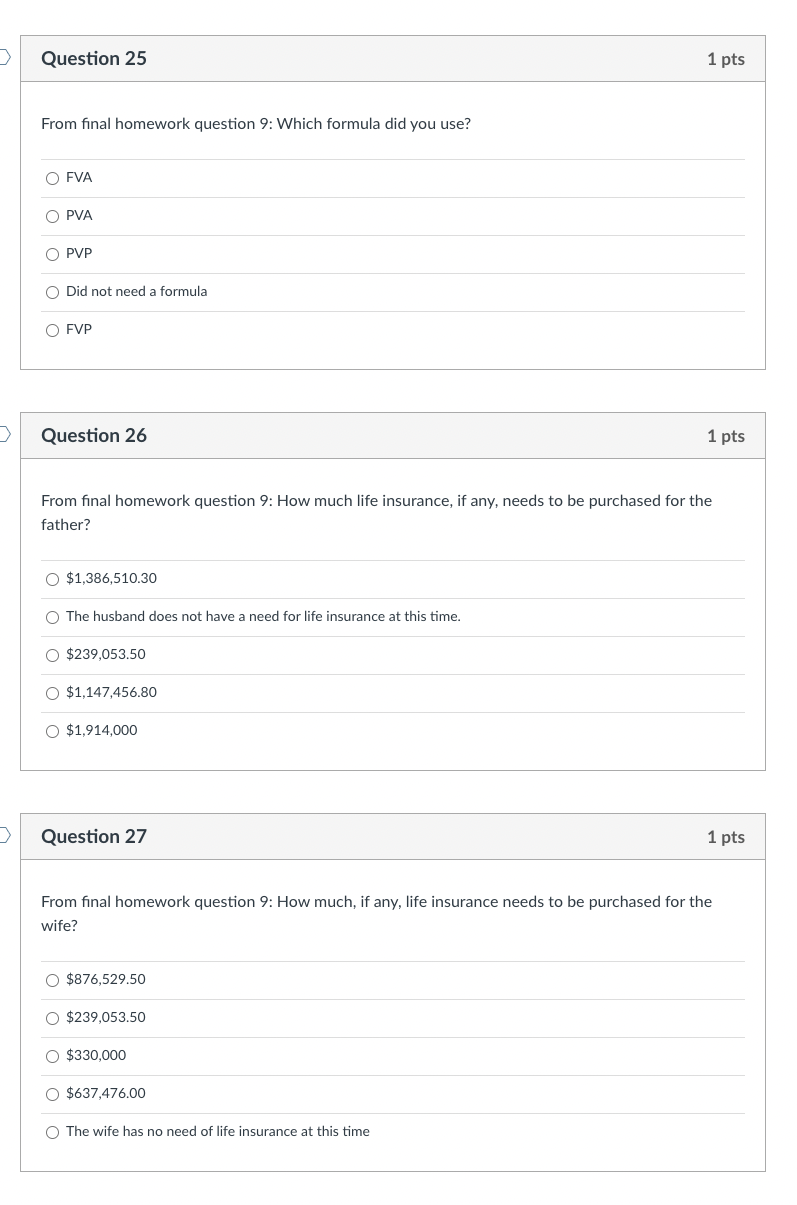The width and height of the screenshot is (797, 1205).
Task: Click the '1 pts' label on Question 25
Action: [726, 59]
